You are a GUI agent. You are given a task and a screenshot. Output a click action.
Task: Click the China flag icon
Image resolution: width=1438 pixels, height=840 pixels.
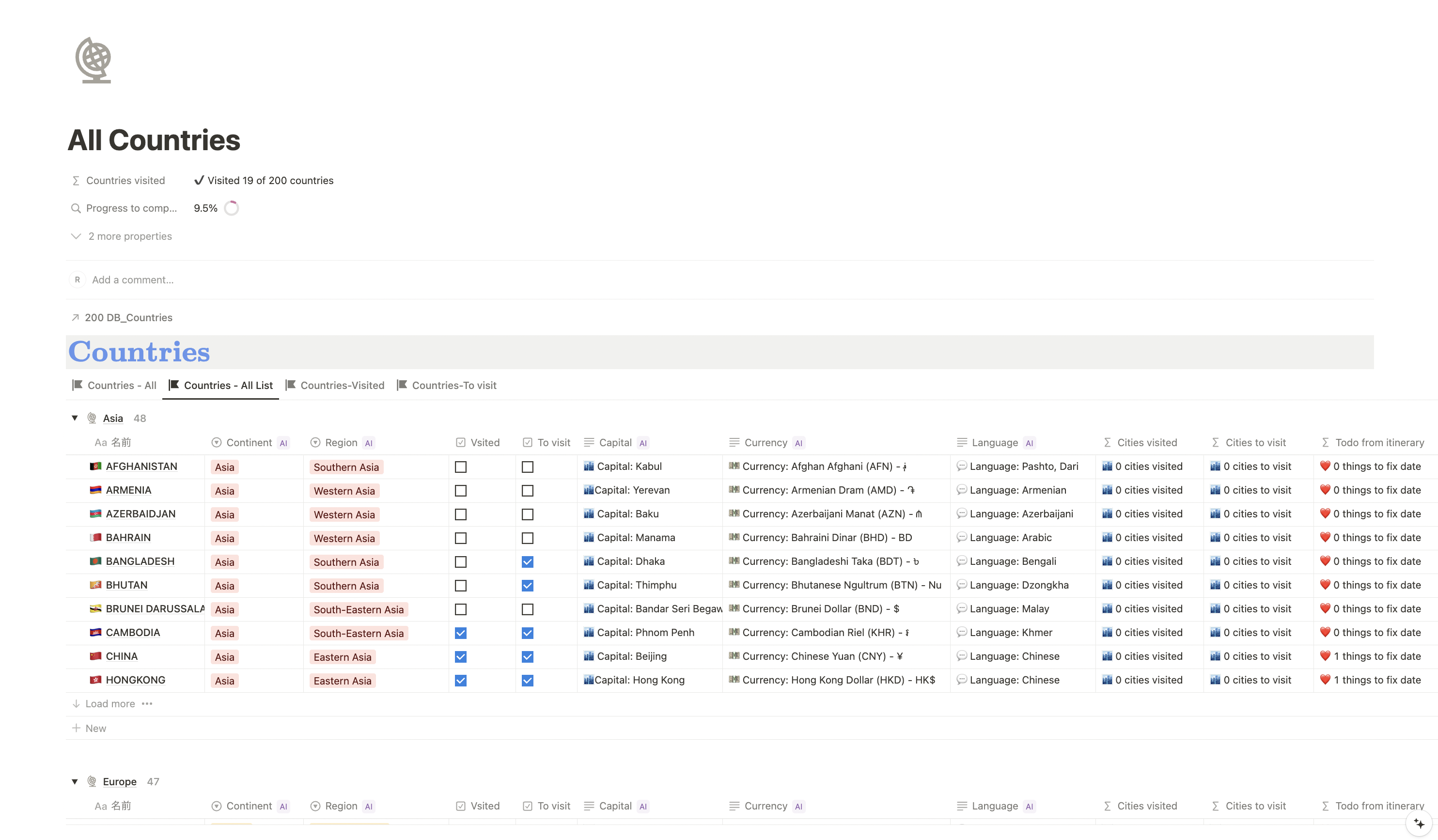click(95, 656)
